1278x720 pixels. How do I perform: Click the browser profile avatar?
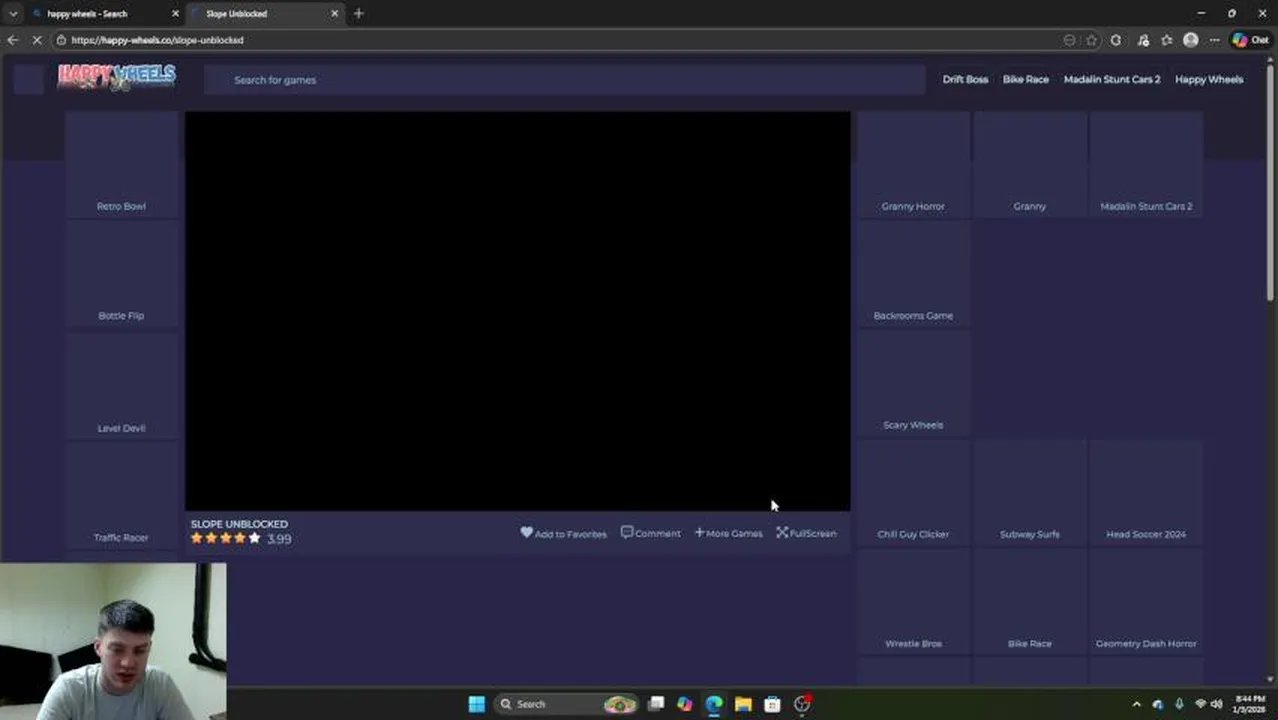[1190, 40]
